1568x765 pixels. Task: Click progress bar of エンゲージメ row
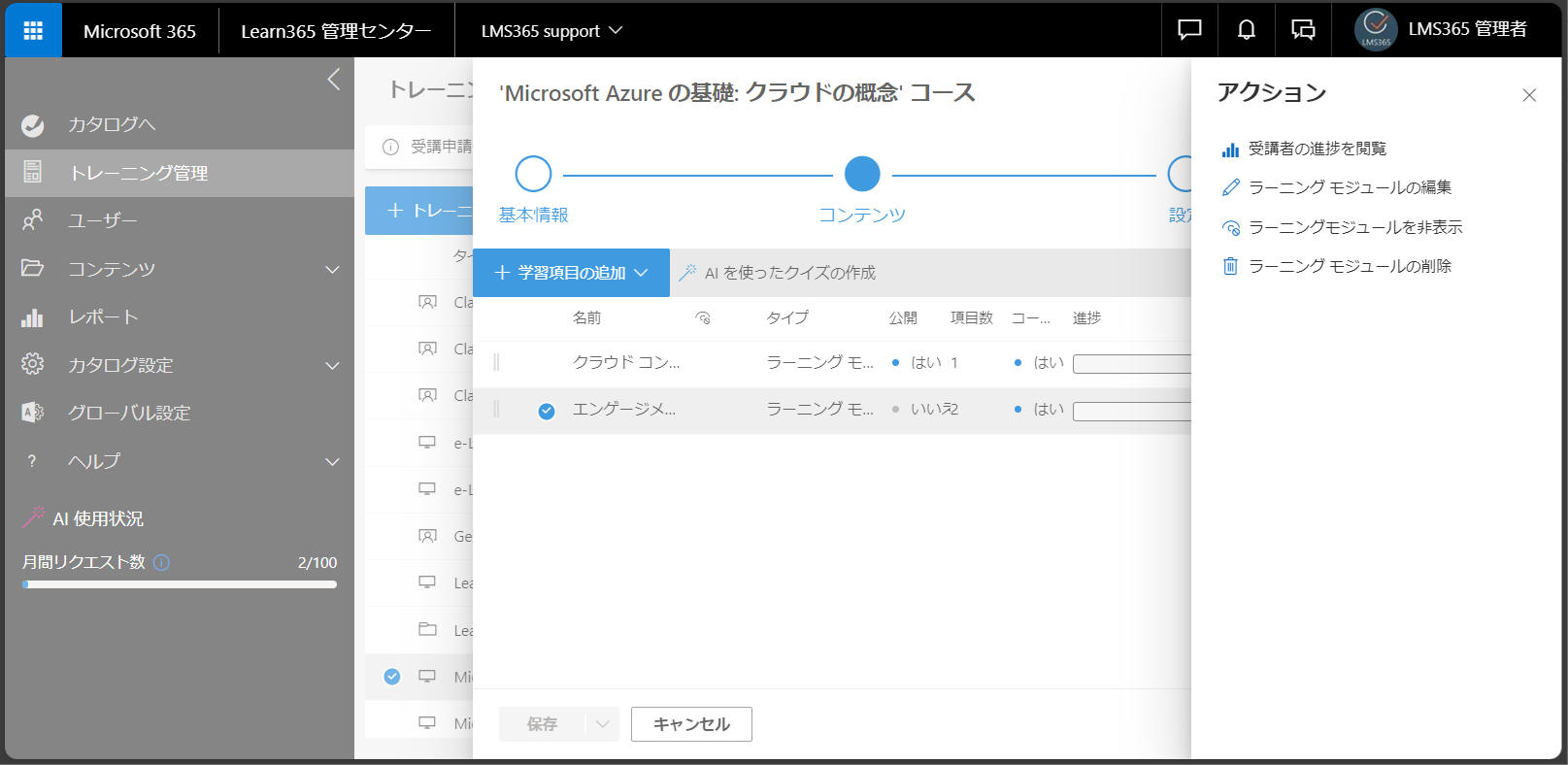click(x=1132, y=412)
